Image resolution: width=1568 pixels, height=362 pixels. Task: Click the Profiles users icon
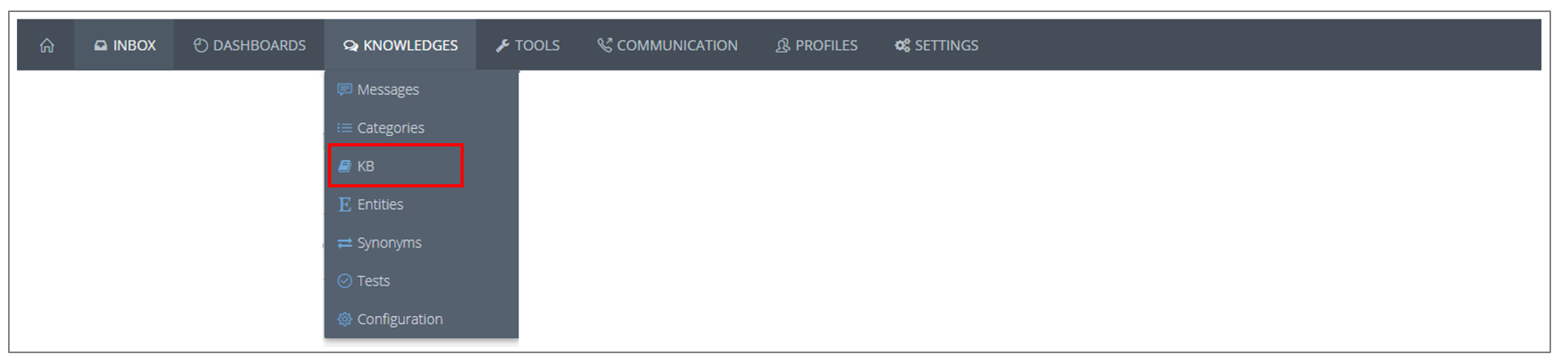click(783, 46)
